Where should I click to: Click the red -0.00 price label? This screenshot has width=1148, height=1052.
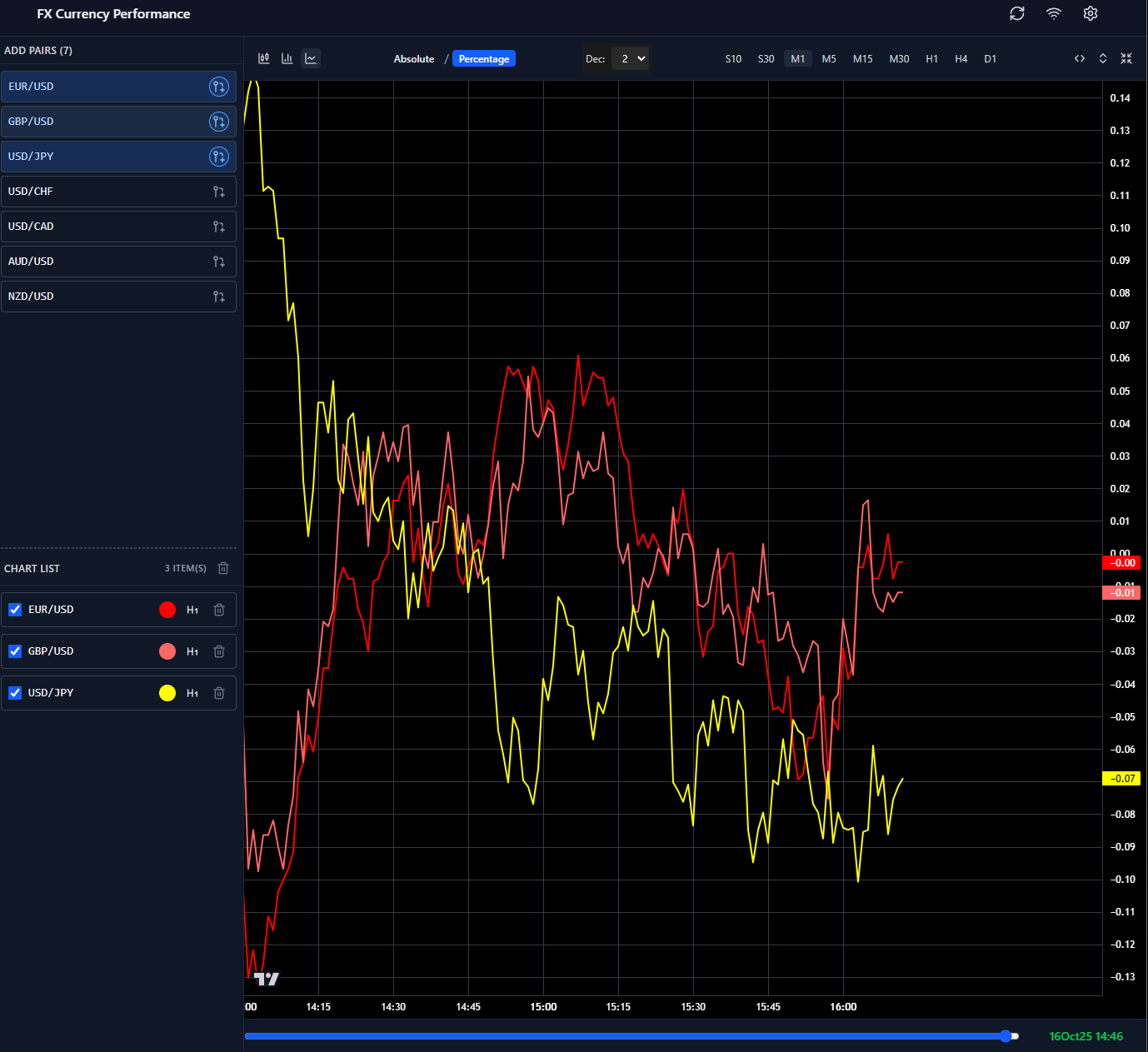(x=1121, y=563)
